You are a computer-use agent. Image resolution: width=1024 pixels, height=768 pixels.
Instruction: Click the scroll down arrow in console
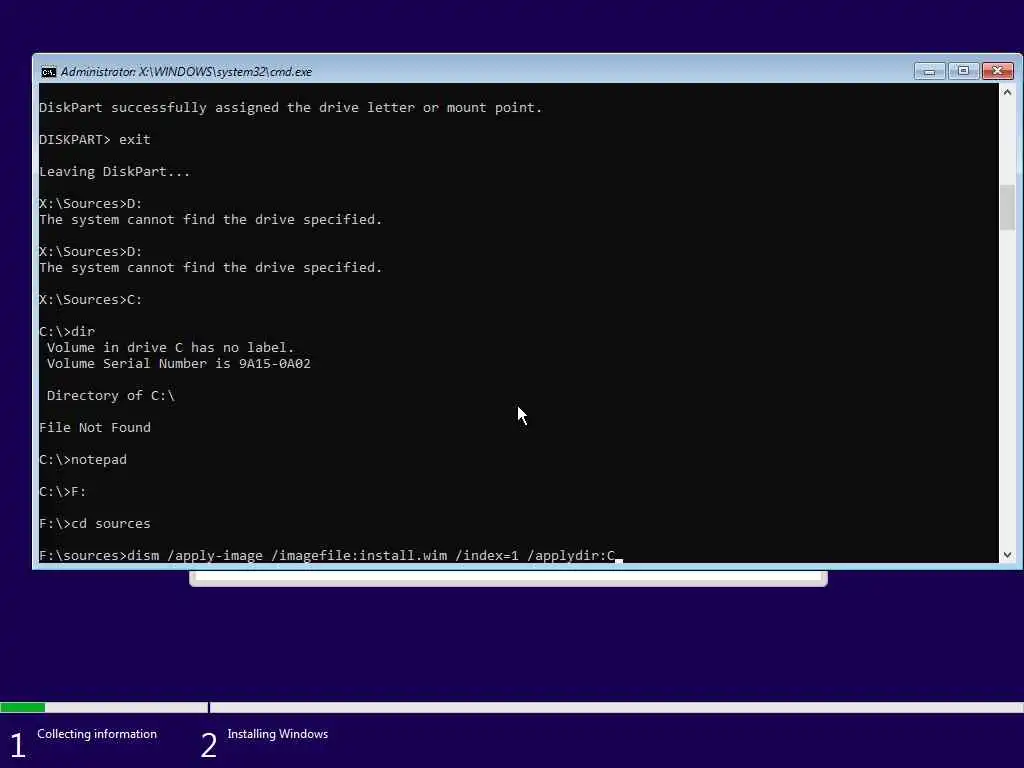1007,554
